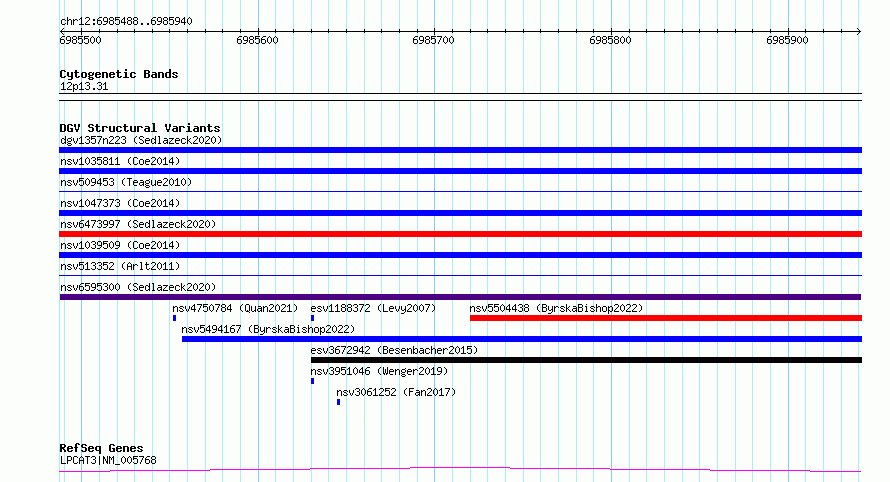This screenshot has width=890, height=482.
Task: Open nsv3951046 (Wenger2019) variant label
Action: coord(379,371)
